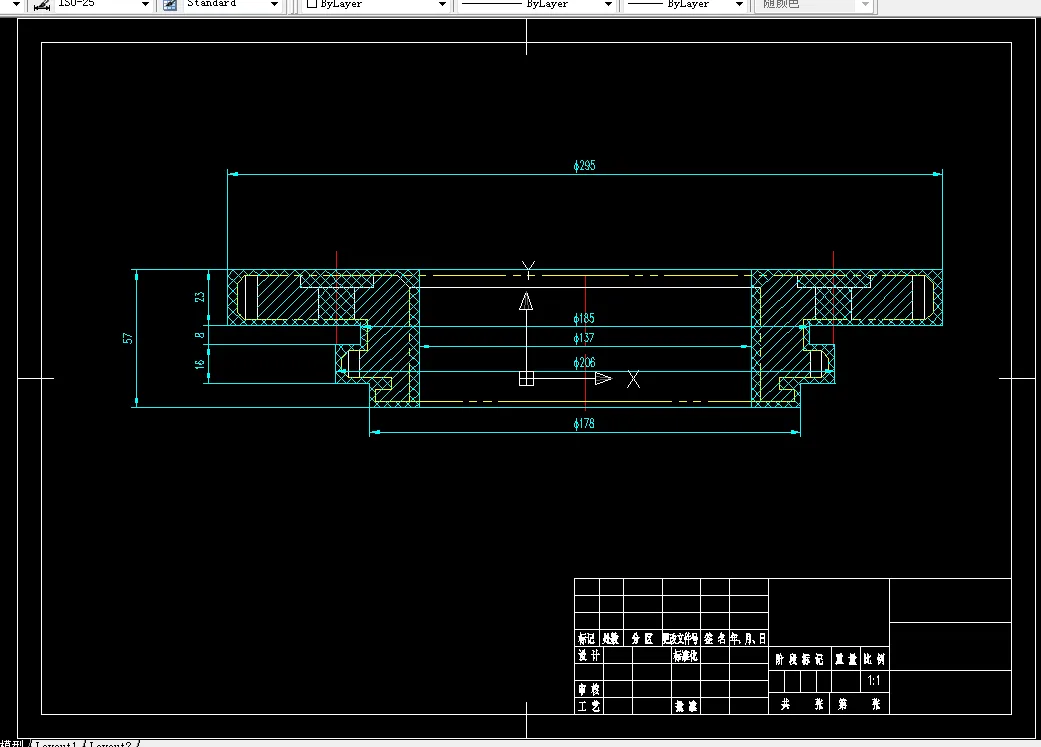
Task: Click the 分区 cell in the title block
Action: click(642, 638)
